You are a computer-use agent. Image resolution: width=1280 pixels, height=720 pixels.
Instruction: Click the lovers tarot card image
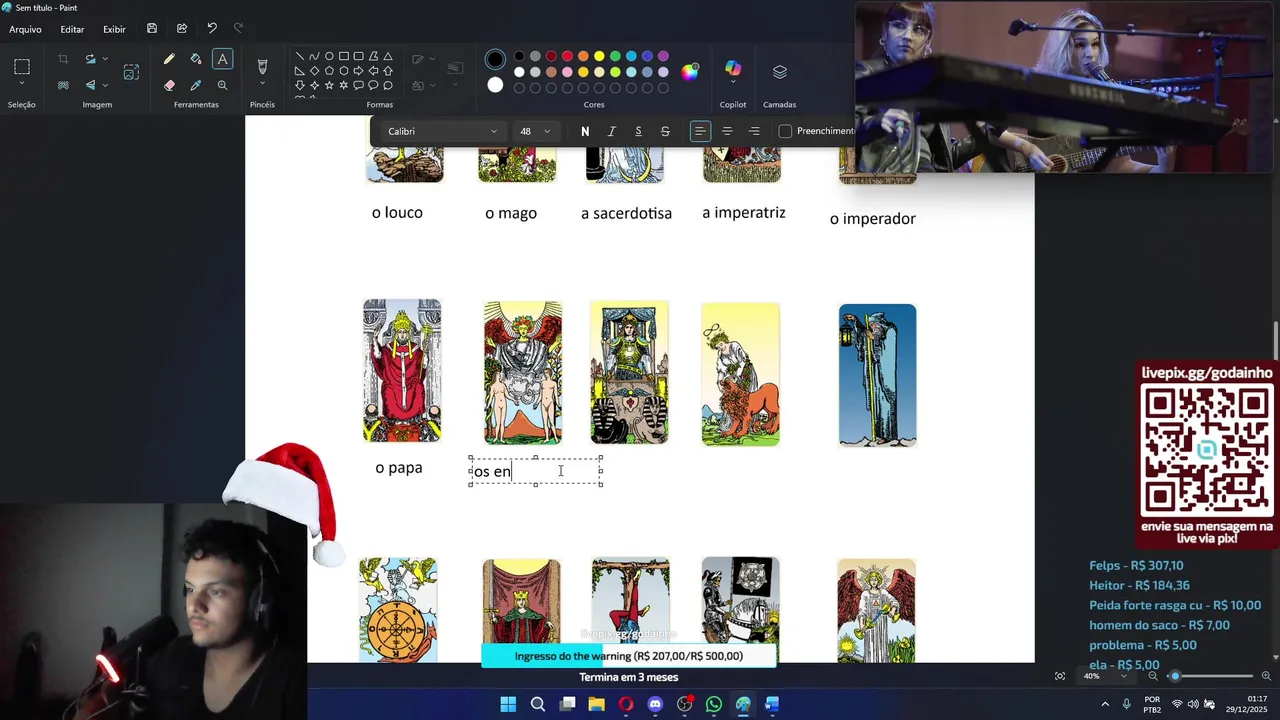click(x=523, y=373)
